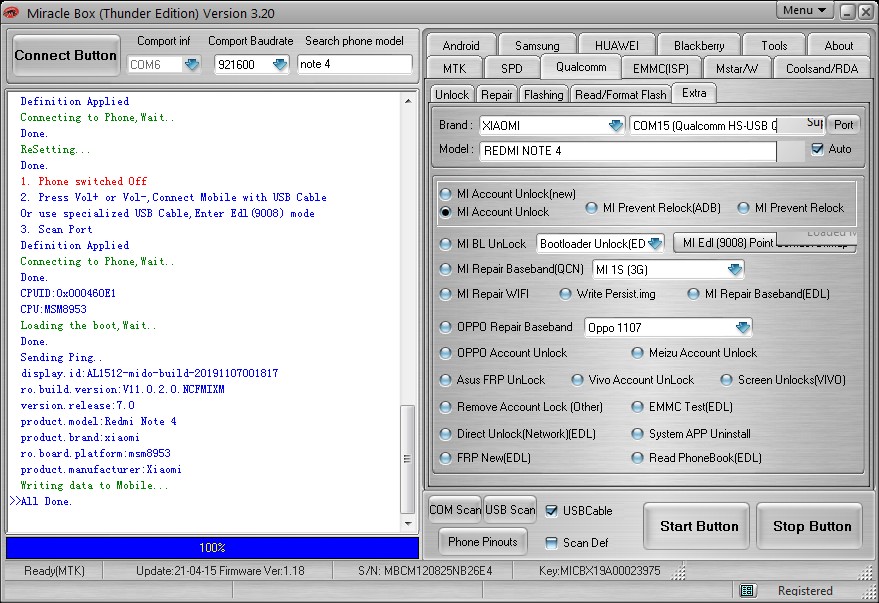Expand the COM6 comport dropdown
The width and height of the screenshot is (879, 603).
pos(192,64)
